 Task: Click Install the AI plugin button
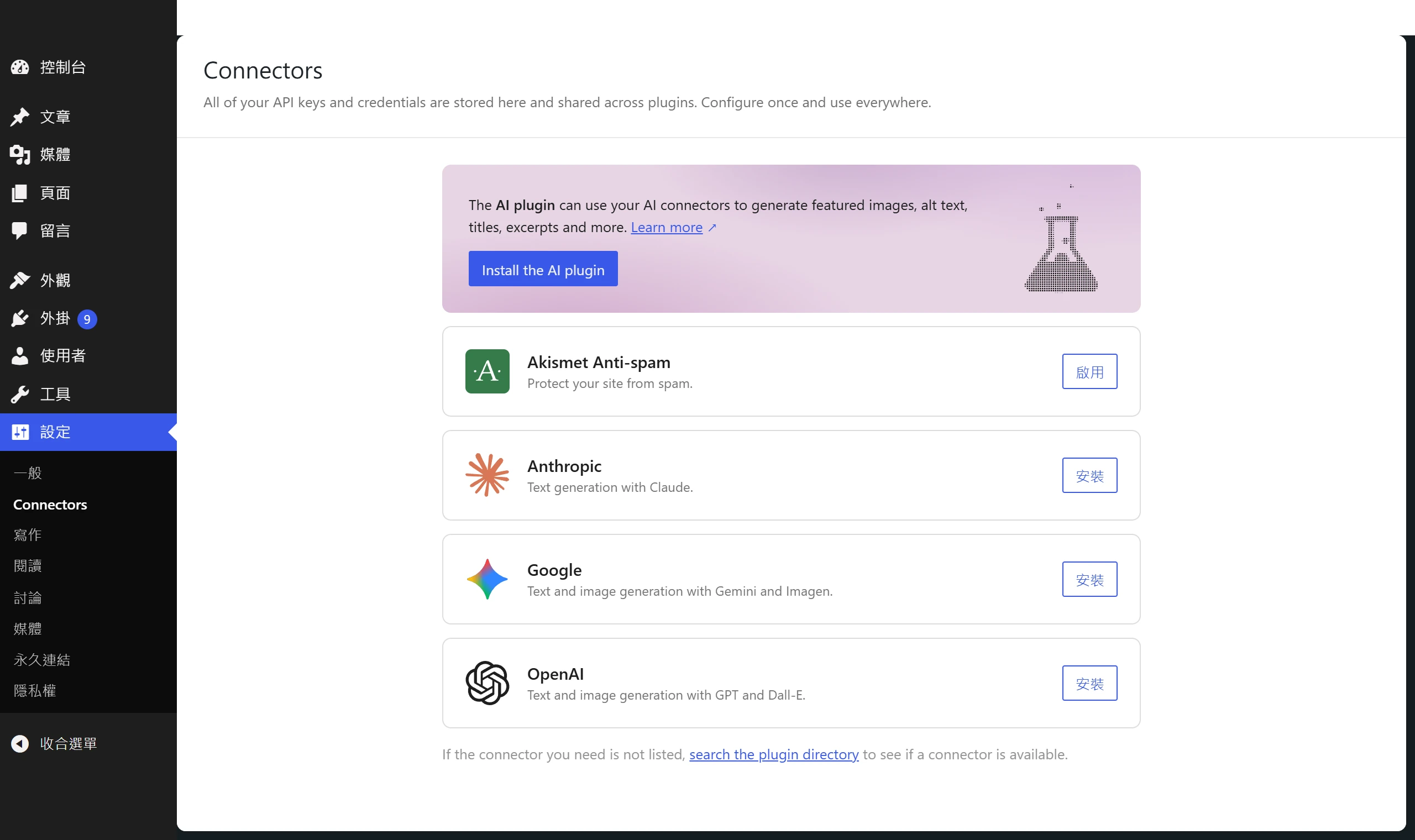coord(543,269)
